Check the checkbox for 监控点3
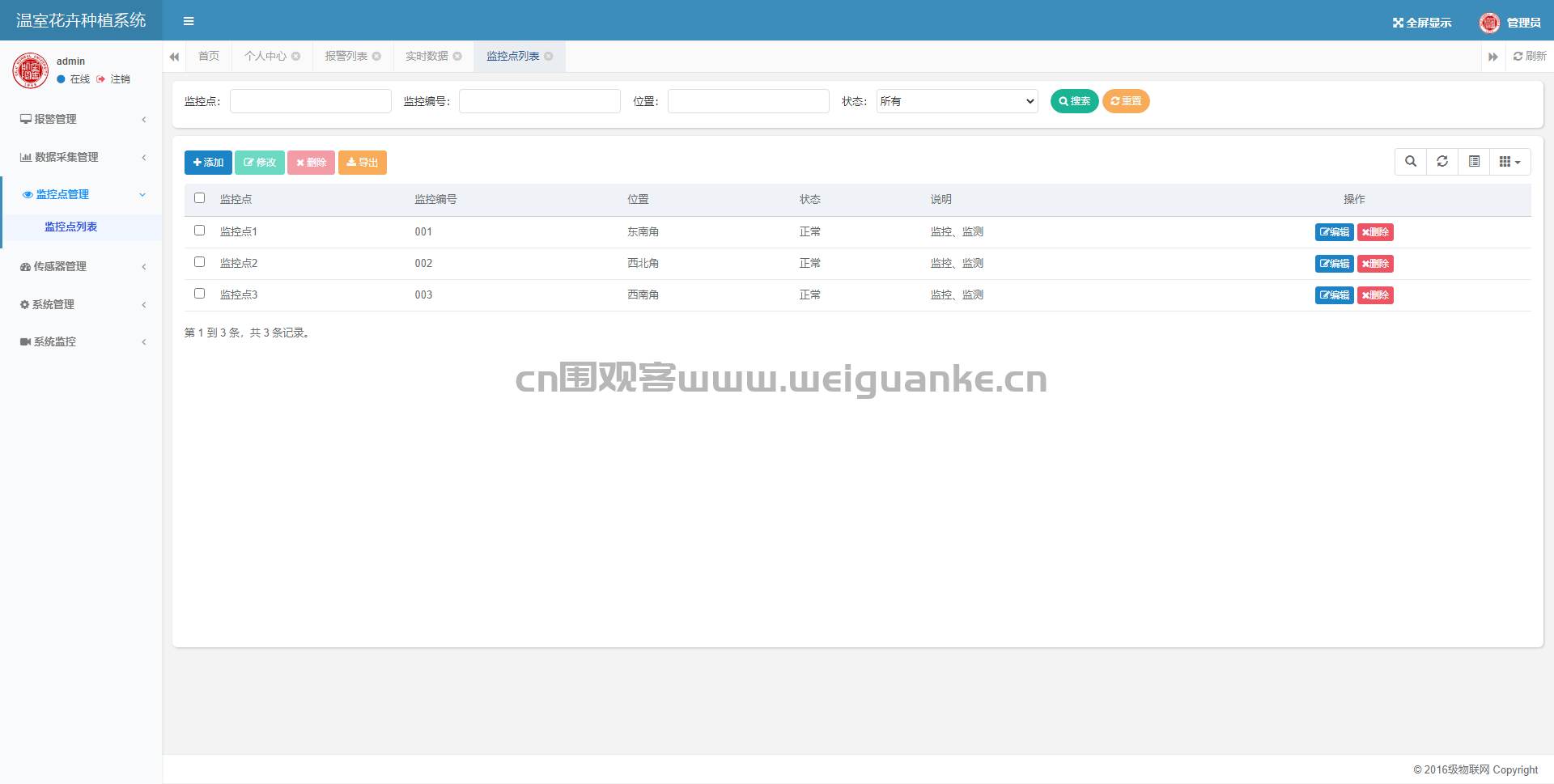The image size is (1554, 784). [200, 294]
